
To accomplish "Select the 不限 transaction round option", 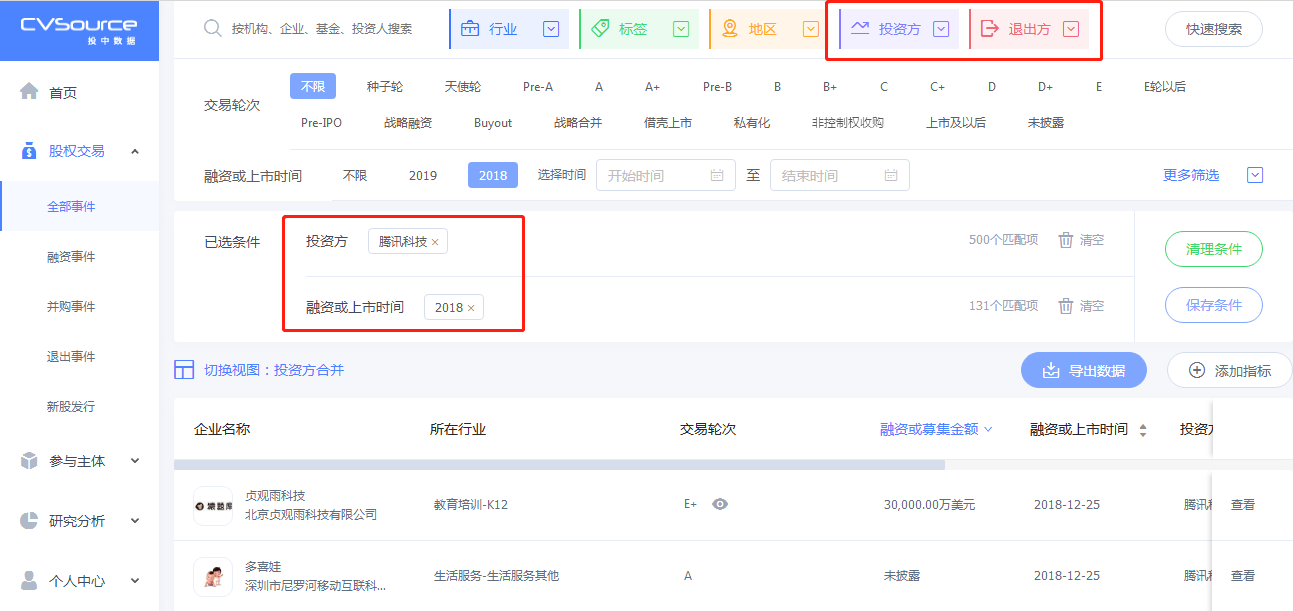I will coord(313,87).
